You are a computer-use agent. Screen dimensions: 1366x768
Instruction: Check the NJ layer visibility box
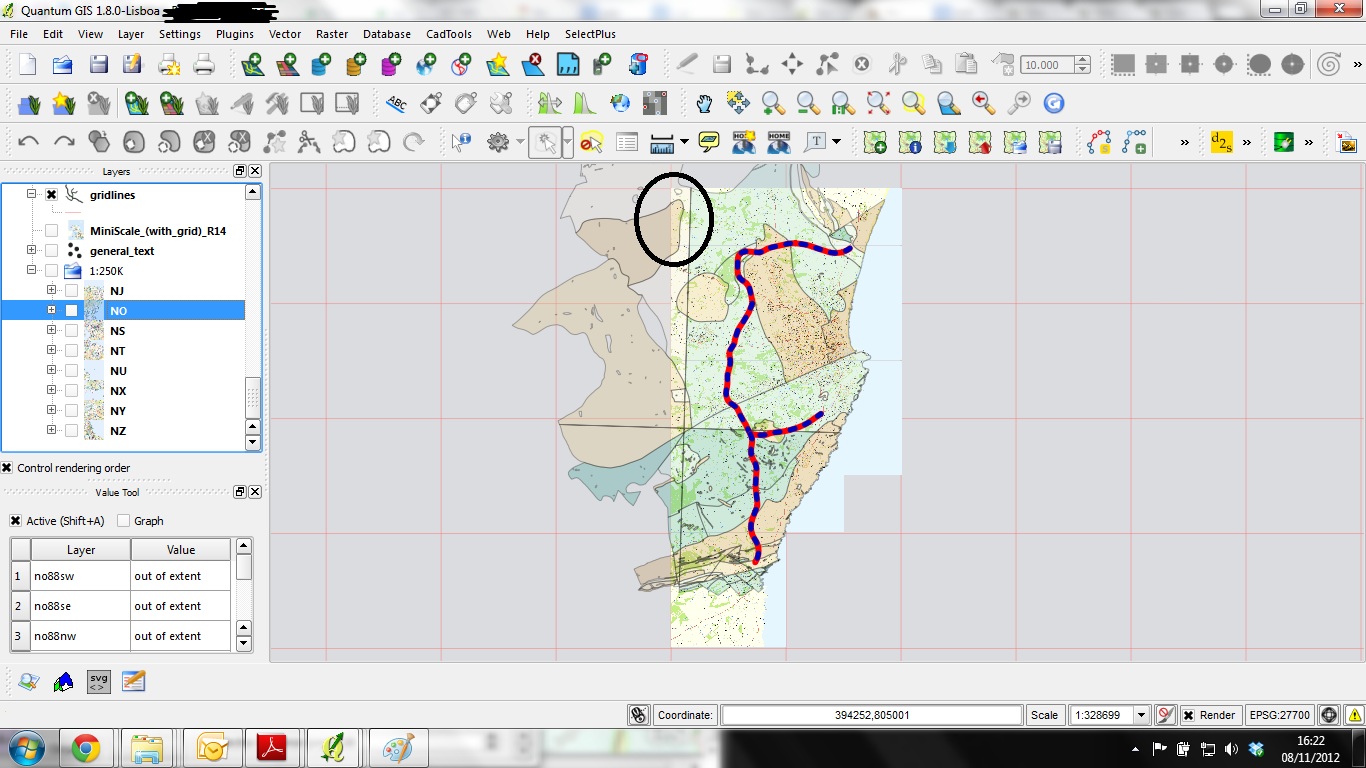(x=71, y=291)
